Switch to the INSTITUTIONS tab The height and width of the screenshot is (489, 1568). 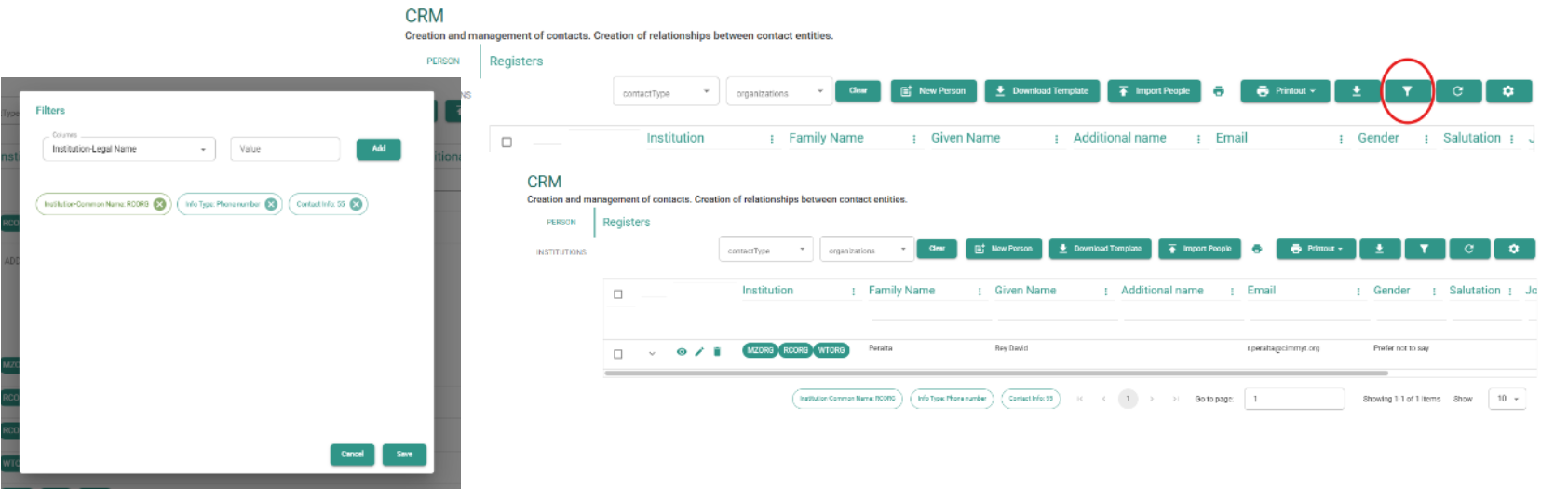(x=561, y=252)
